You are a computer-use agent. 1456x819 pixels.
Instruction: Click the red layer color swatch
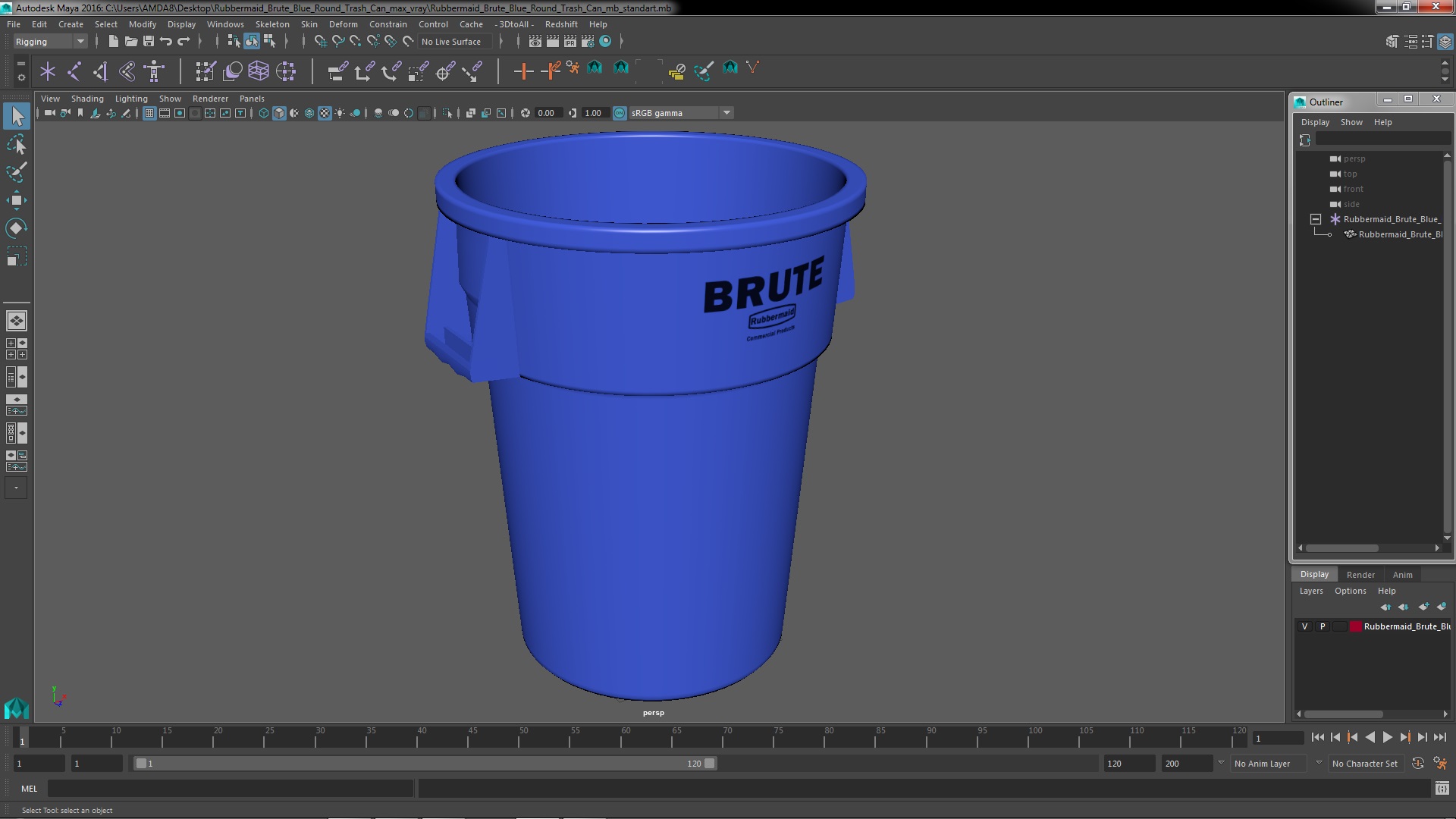point(1355,626)
